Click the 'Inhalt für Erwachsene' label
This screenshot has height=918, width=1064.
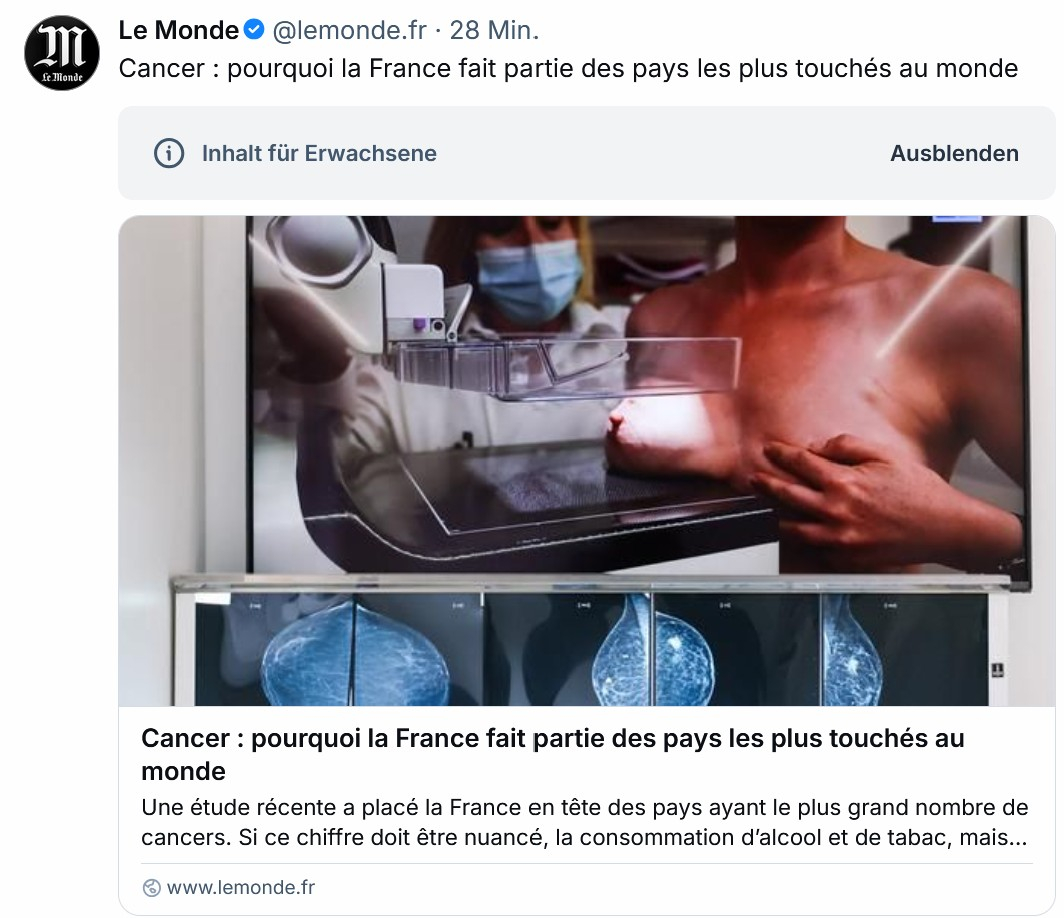(x=319, y=153)
